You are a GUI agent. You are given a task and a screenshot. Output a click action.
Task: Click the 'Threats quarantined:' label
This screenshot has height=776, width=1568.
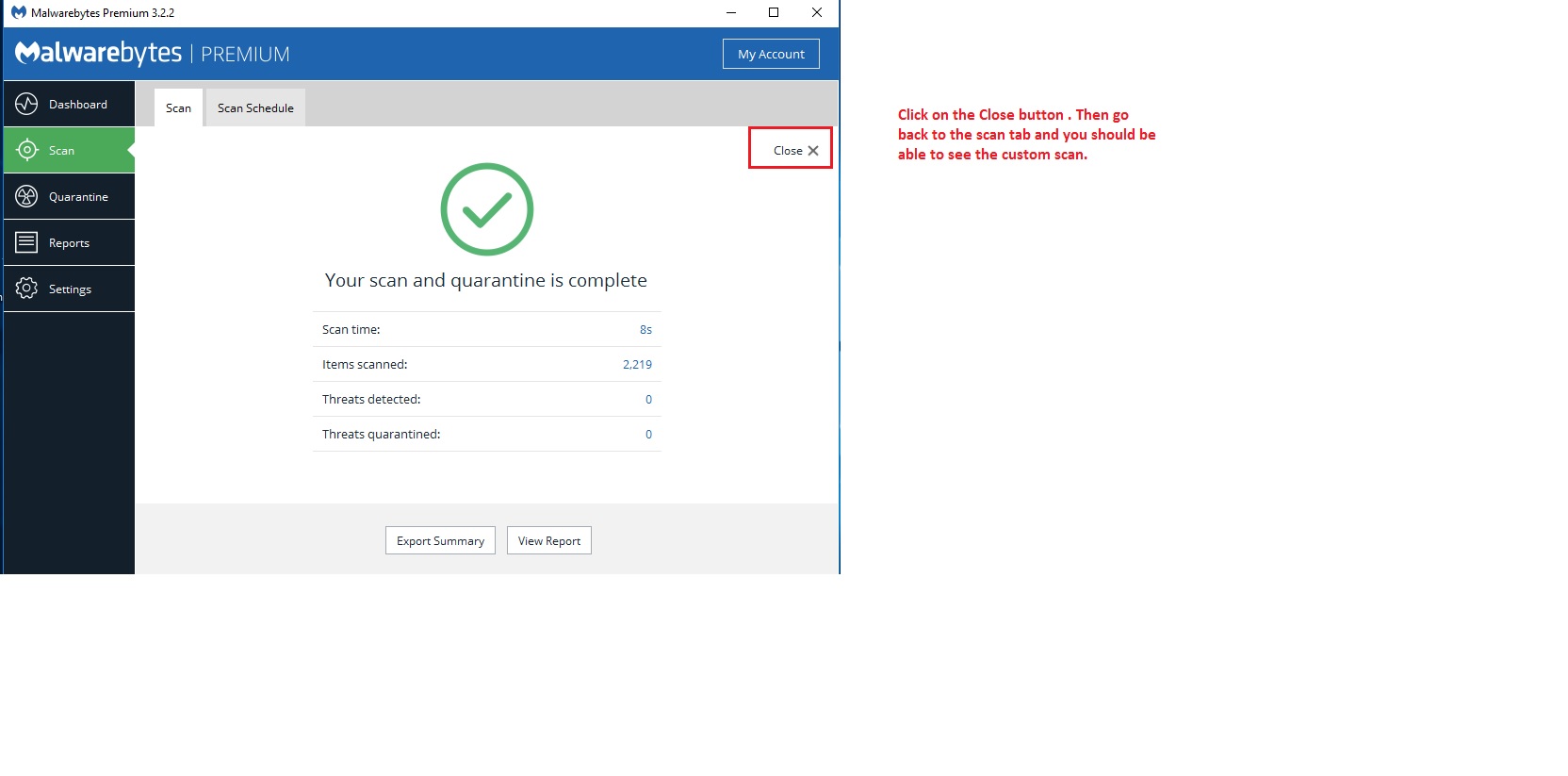tap(381, 434)
